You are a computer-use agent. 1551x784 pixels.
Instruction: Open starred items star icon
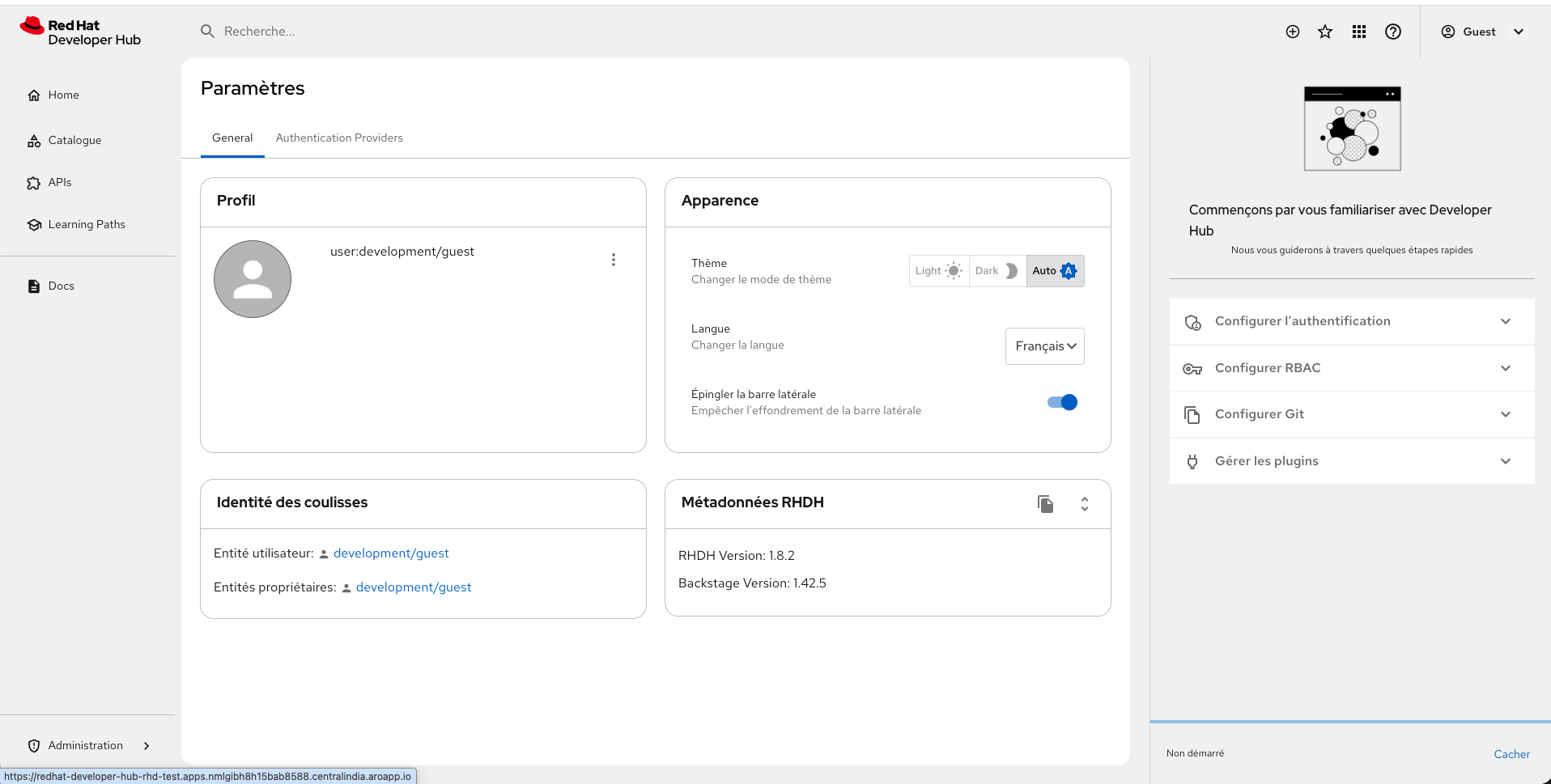click(1325, 32)
